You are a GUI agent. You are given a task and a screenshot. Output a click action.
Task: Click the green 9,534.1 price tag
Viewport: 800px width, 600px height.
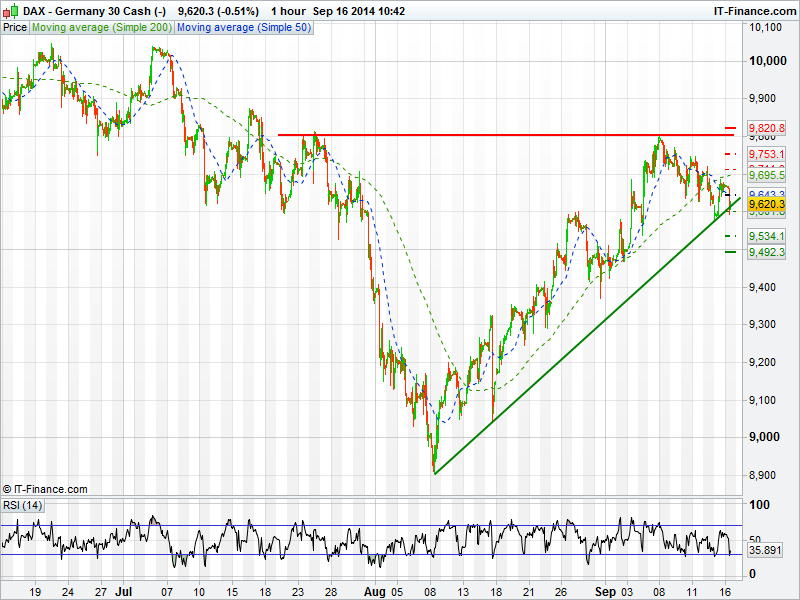pos(766,236)
